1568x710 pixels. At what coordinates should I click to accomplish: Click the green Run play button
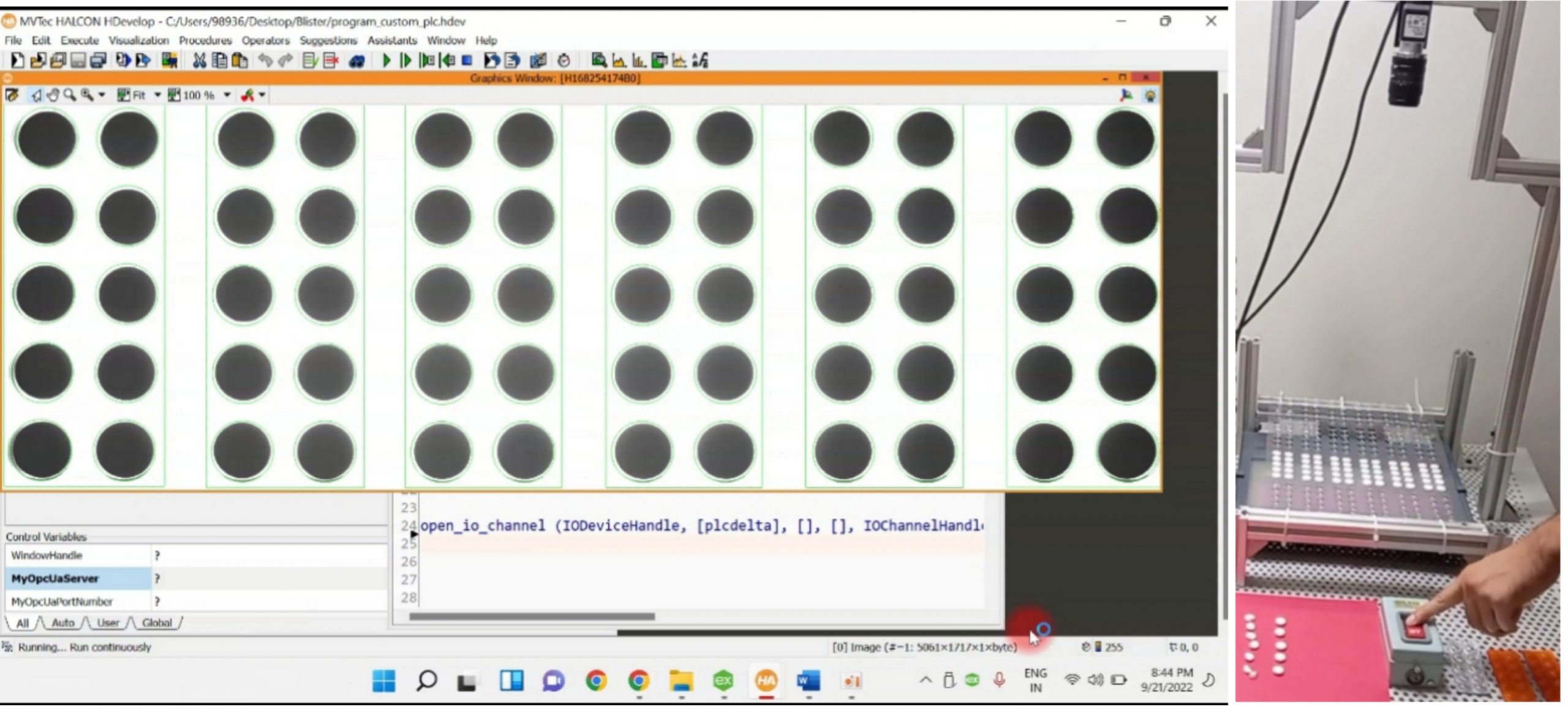click(x=386, y=61)
